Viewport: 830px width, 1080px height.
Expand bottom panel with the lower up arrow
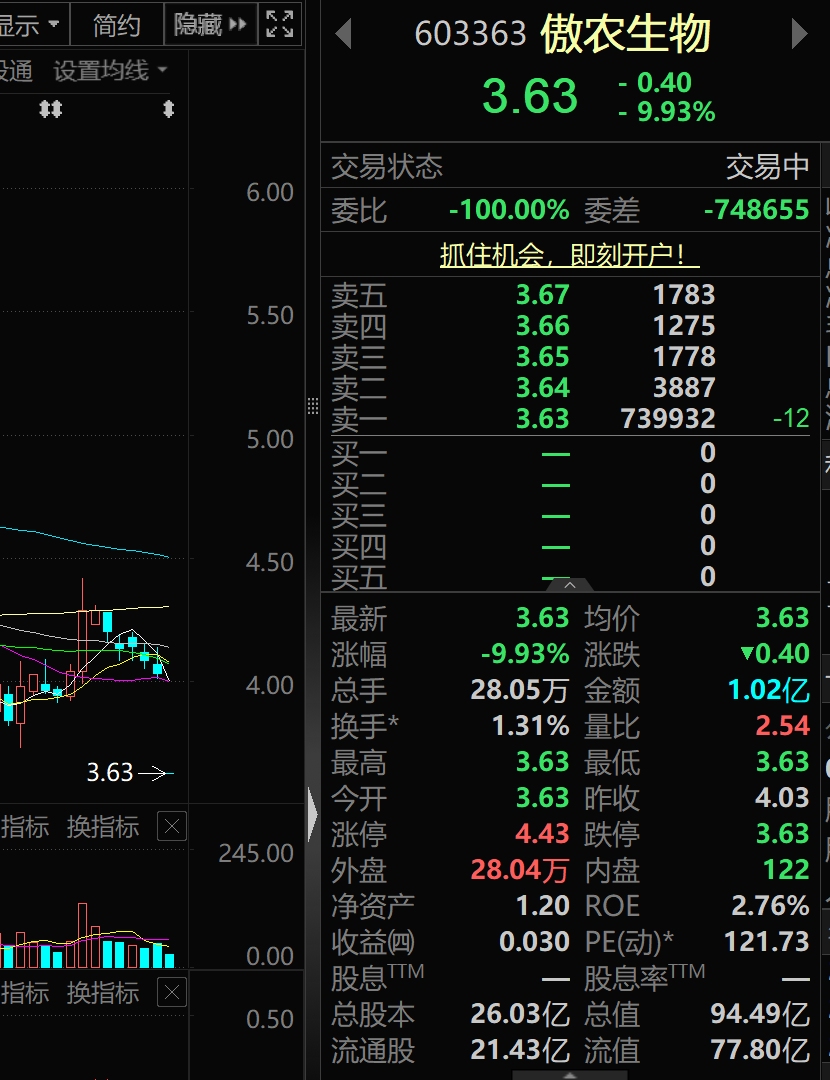[570, 1075]
